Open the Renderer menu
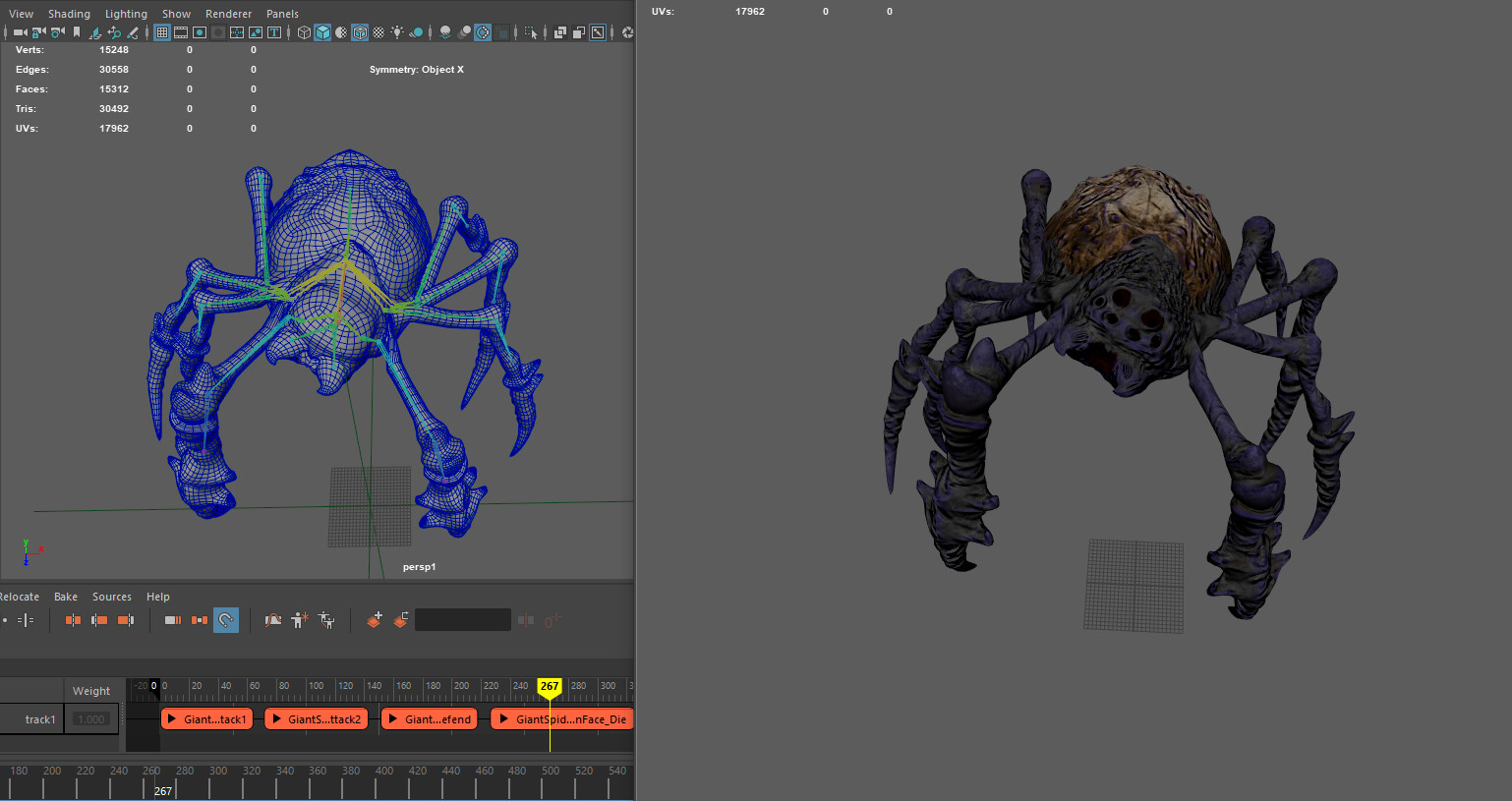The width and height of the screenshot is (1512, 801). click(x=228, y=14)
